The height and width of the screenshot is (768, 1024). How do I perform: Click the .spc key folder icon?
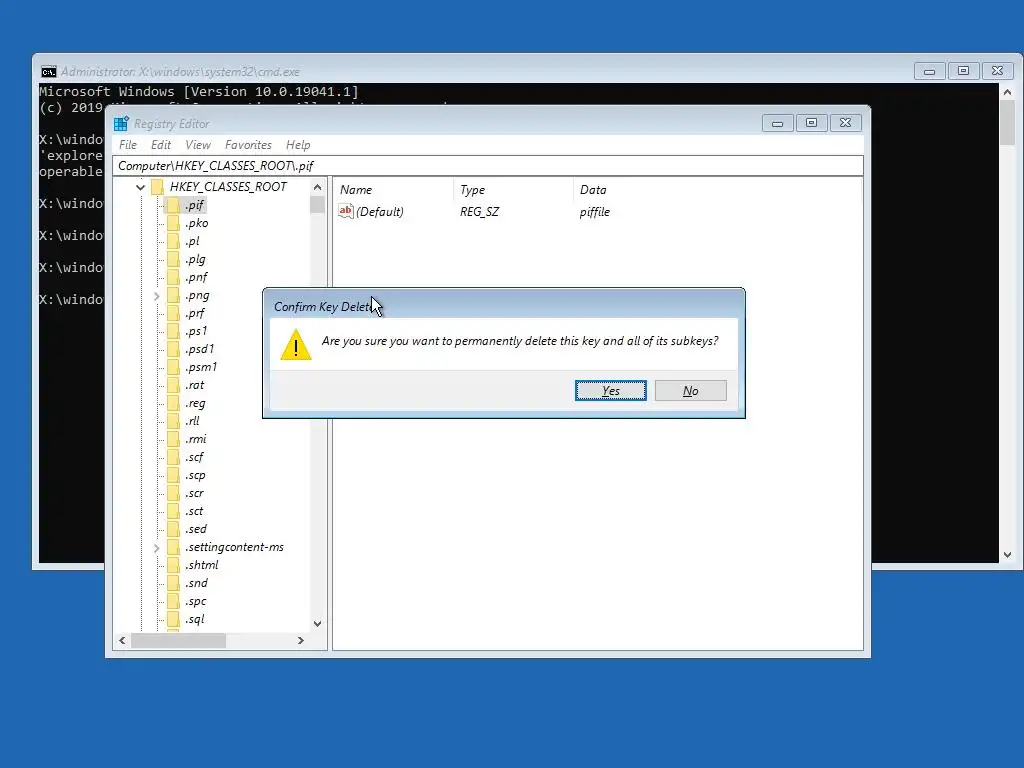pyautogui.click(x=173, y=601)
